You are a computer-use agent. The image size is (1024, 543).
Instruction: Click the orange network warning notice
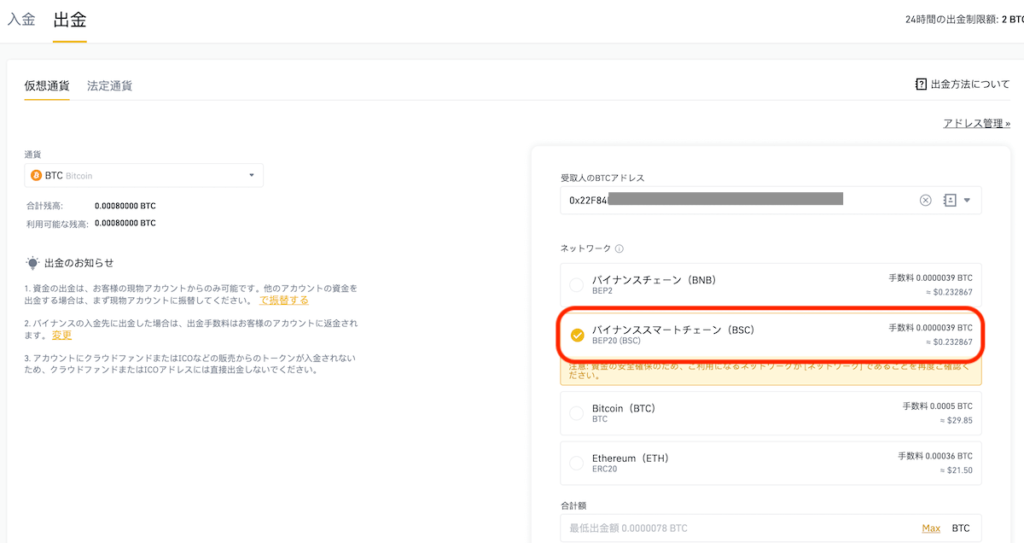771,372
